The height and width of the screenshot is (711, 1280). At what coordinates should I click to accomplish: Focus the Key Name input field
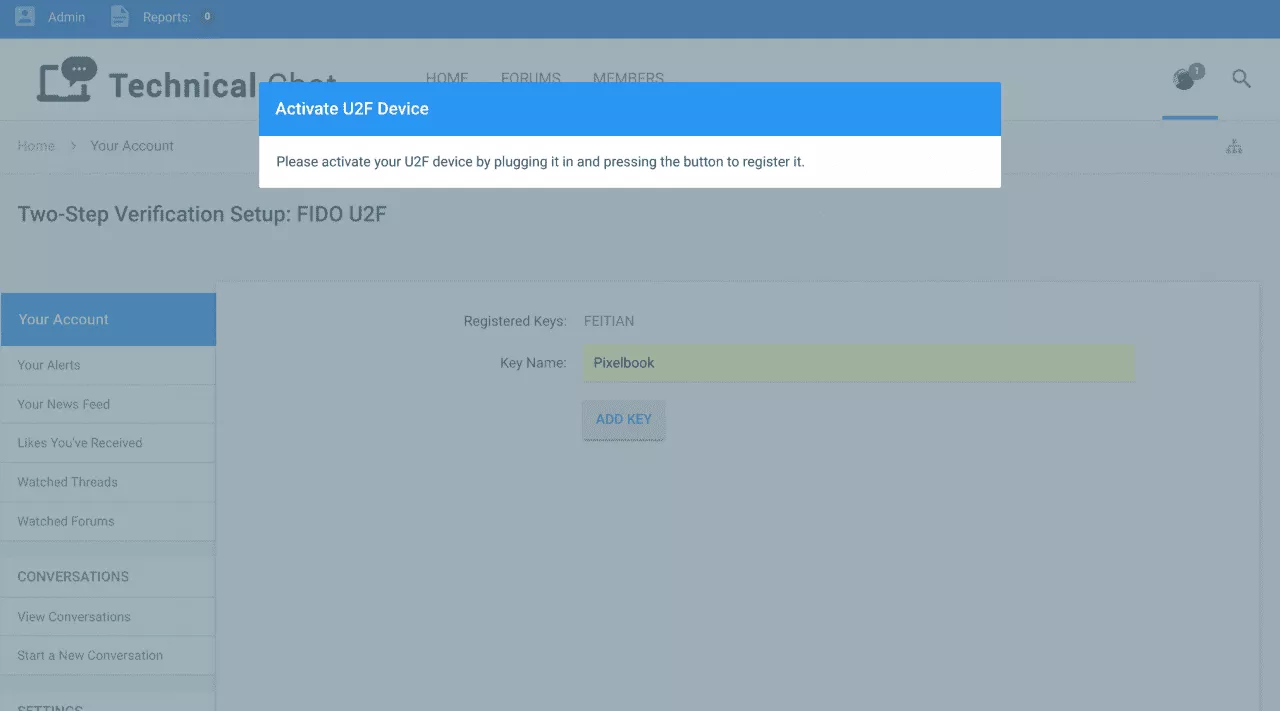coord(858,363)
